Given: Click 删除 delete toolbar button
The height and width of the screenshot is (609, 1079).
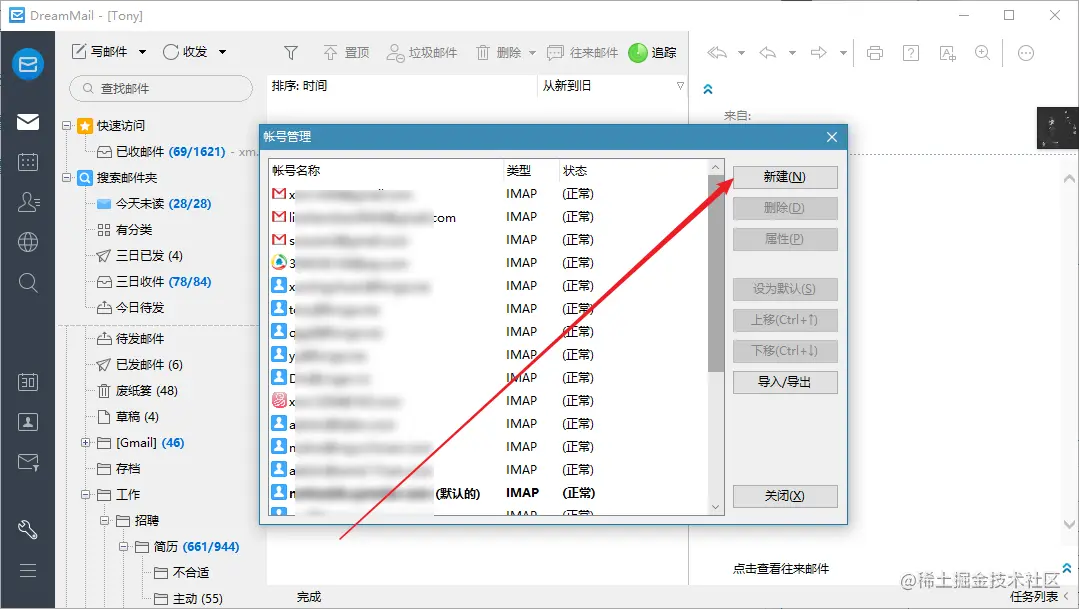Looking at the screenshot, I should tap(499, 52).
